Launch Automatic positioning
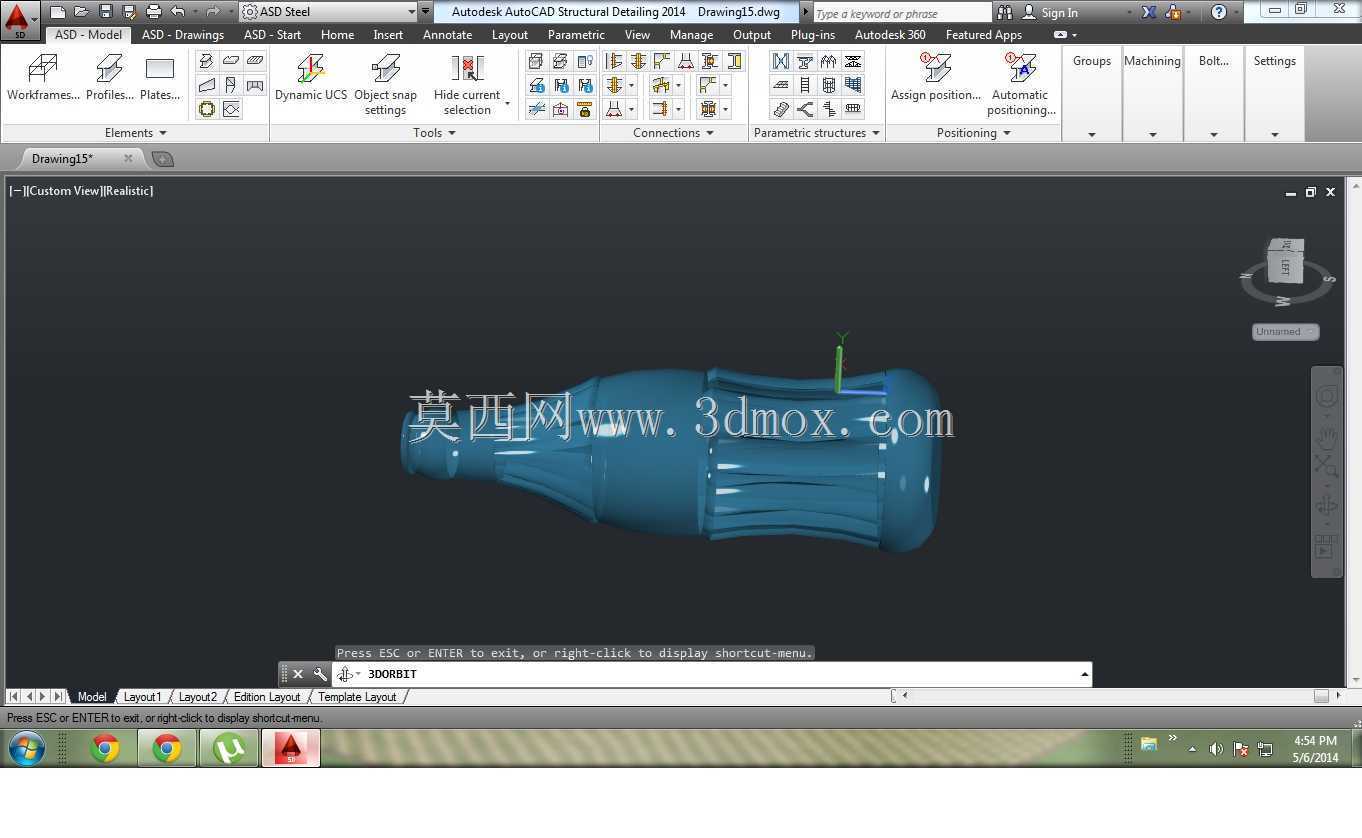Screen dimensions: 1362x838 (x=1021, y=84)
